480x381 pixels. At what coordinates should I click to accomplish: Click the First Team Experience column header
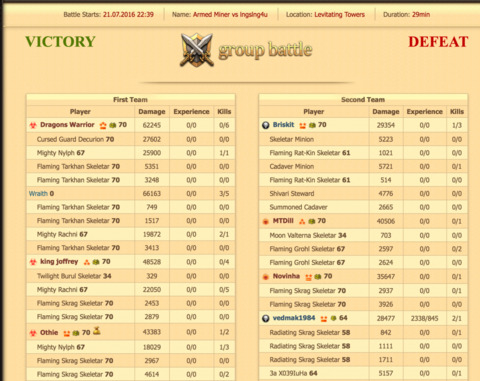(x=191, y=112)
